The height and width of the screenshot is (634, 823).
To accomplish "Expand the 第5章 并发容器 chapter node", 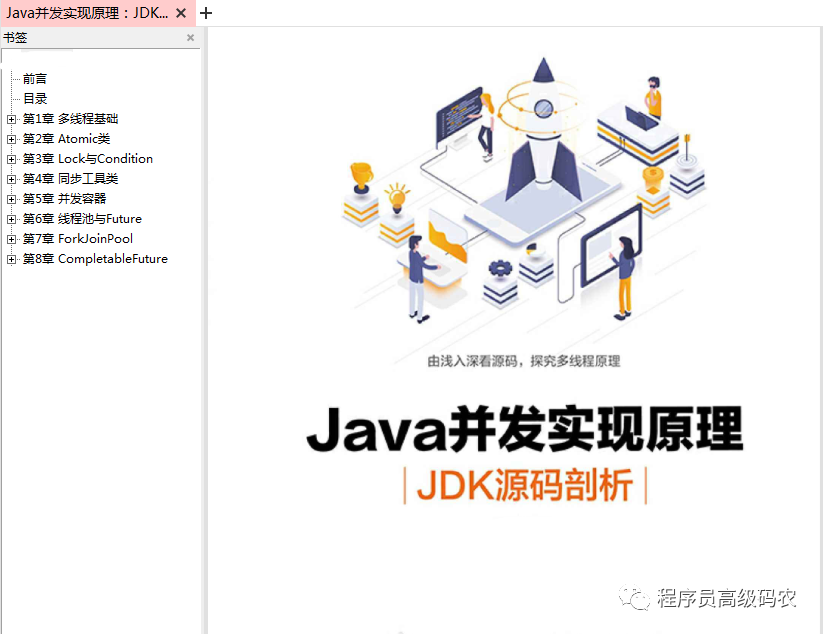I will 11,199.
